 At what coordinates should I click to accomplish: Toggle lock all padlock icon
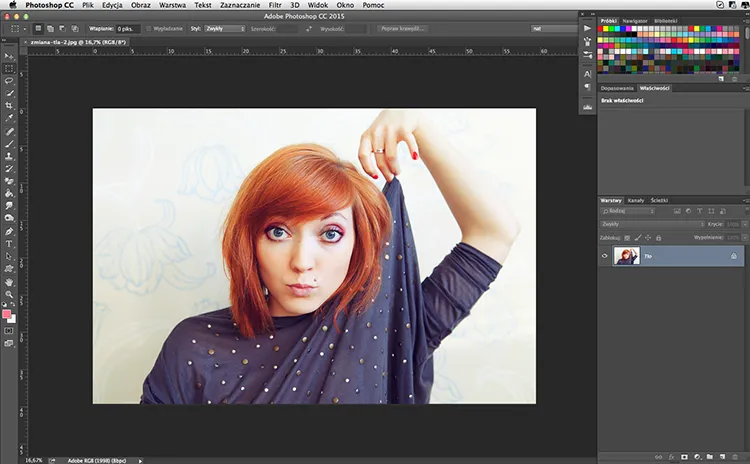point(659,238)
